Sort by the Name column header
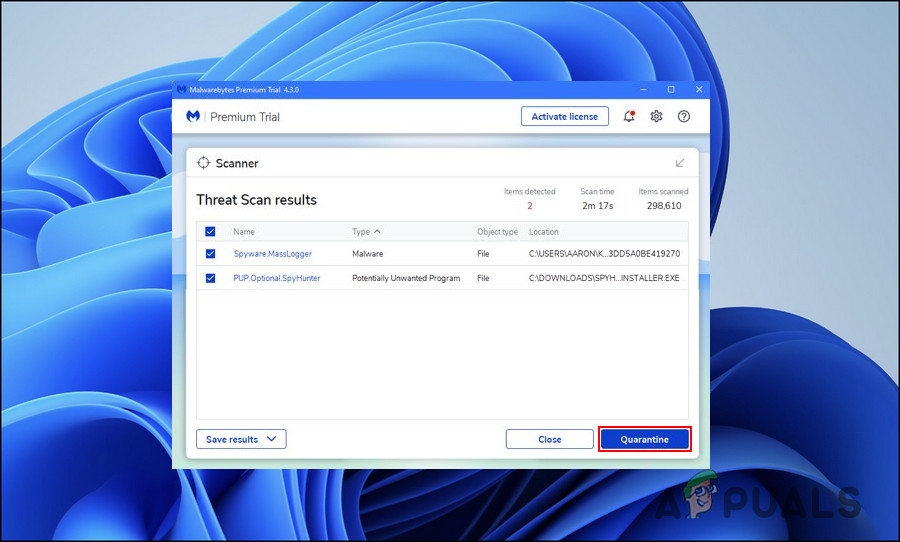900x542 pixels. [x=244, y=232]
